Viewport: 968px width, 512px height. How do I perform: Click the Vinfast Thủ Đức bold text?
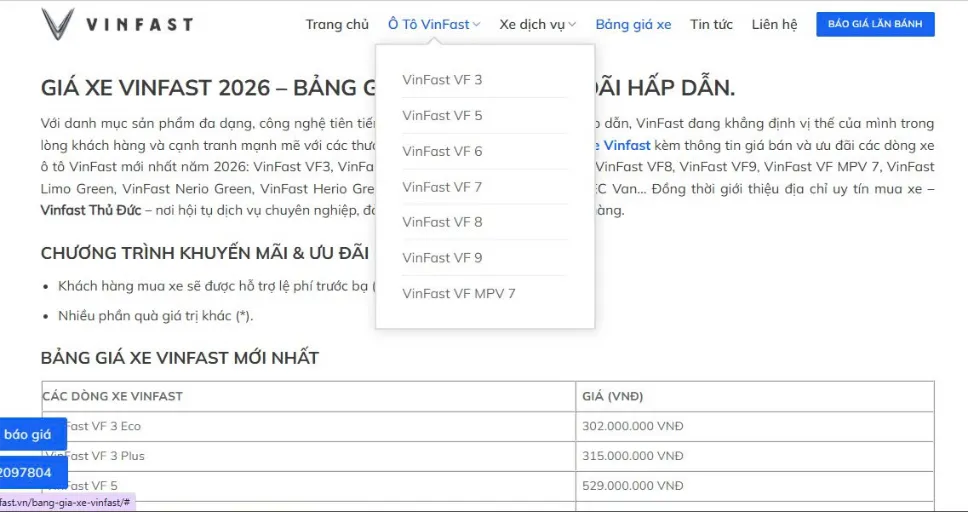91,210
